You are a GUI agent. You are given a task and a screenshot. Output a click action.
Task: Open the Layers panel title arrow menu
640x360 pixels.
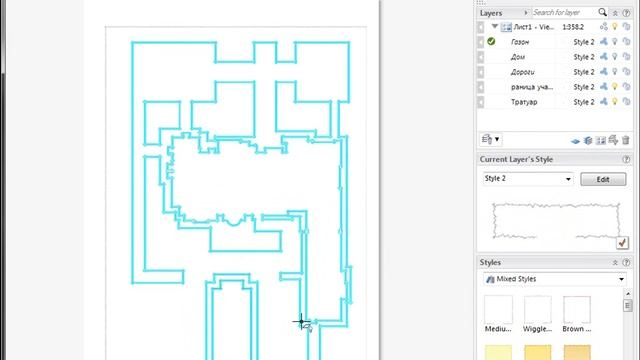[526, 13]
